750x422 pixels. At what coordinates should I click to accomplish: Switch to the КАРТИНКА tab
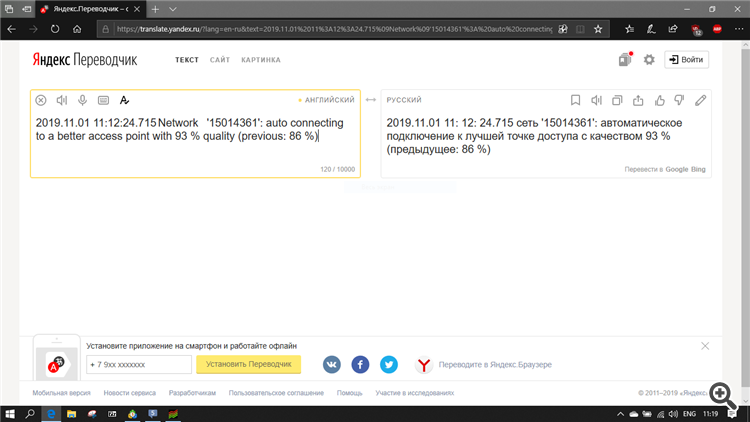click(261, 60)
